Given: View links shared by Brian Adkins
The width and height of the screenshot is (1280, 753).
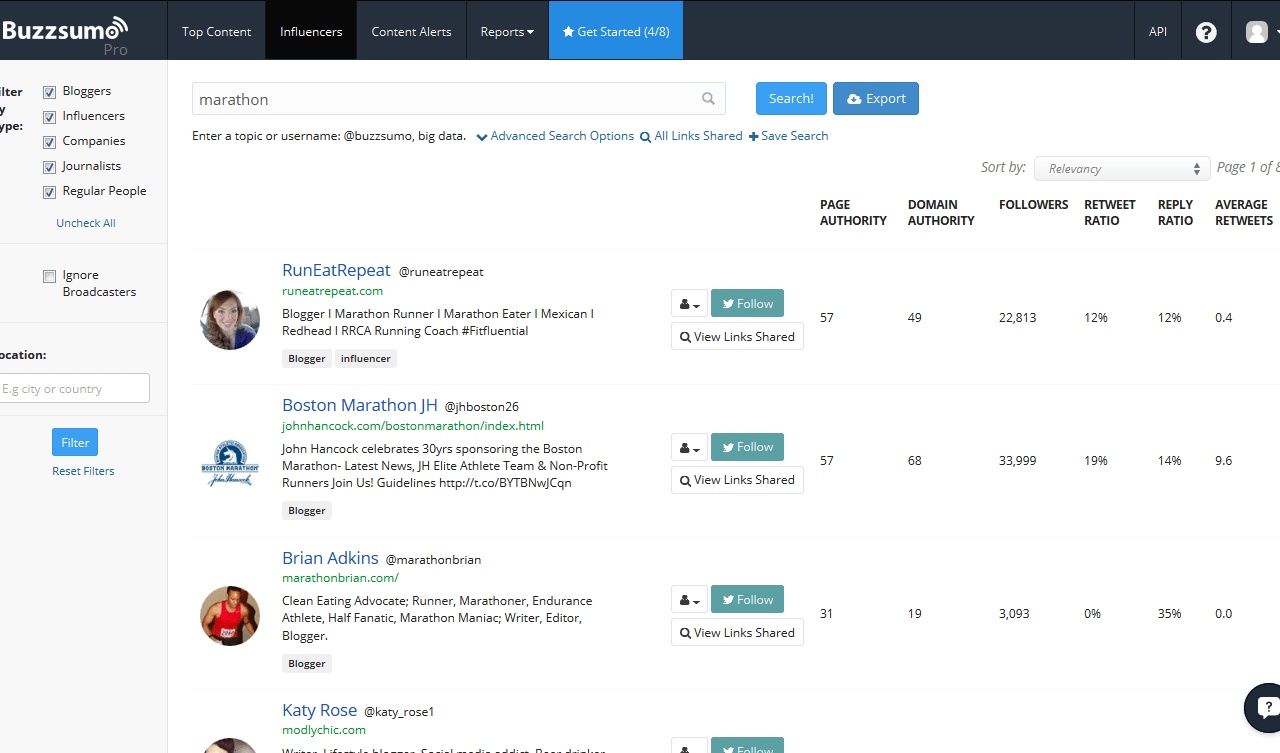Looking at the screenshot, I should [737, 633].
